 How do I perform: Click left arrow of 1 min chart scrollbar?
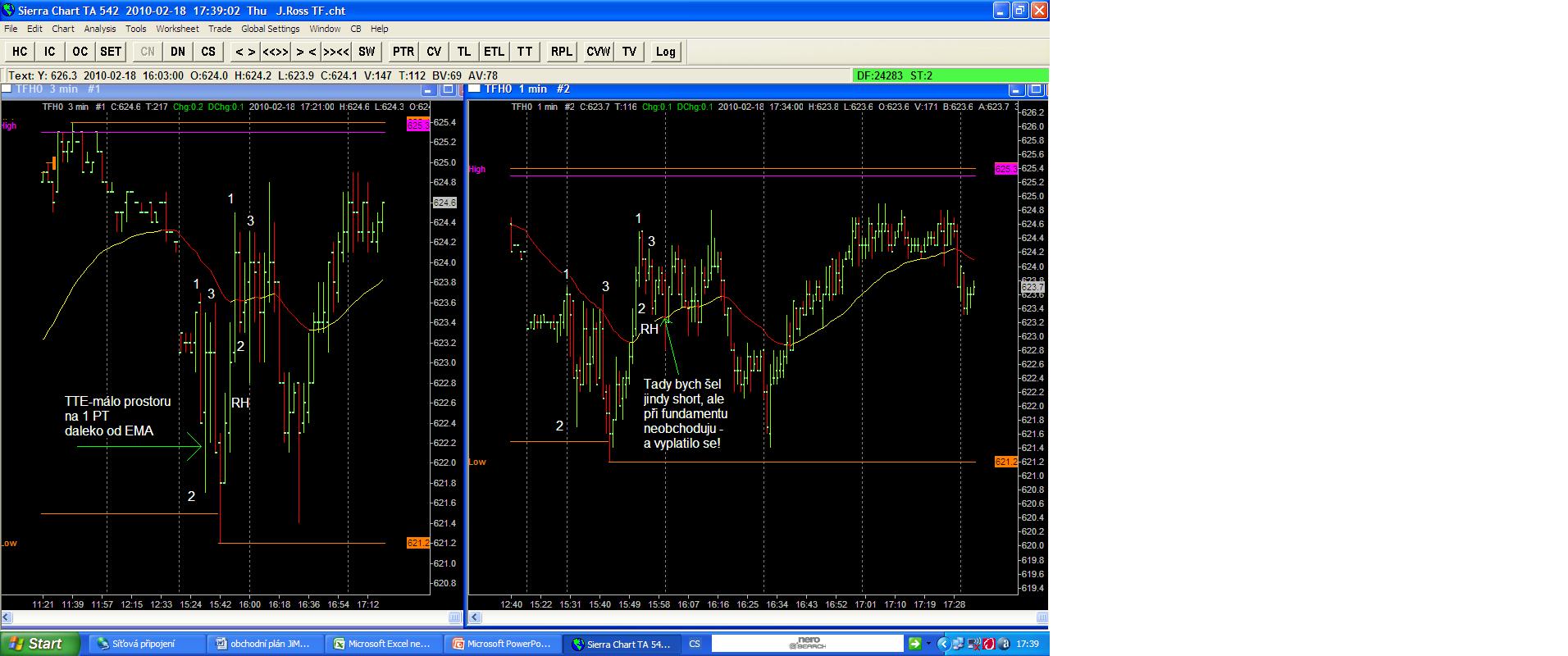coord(473,617)
